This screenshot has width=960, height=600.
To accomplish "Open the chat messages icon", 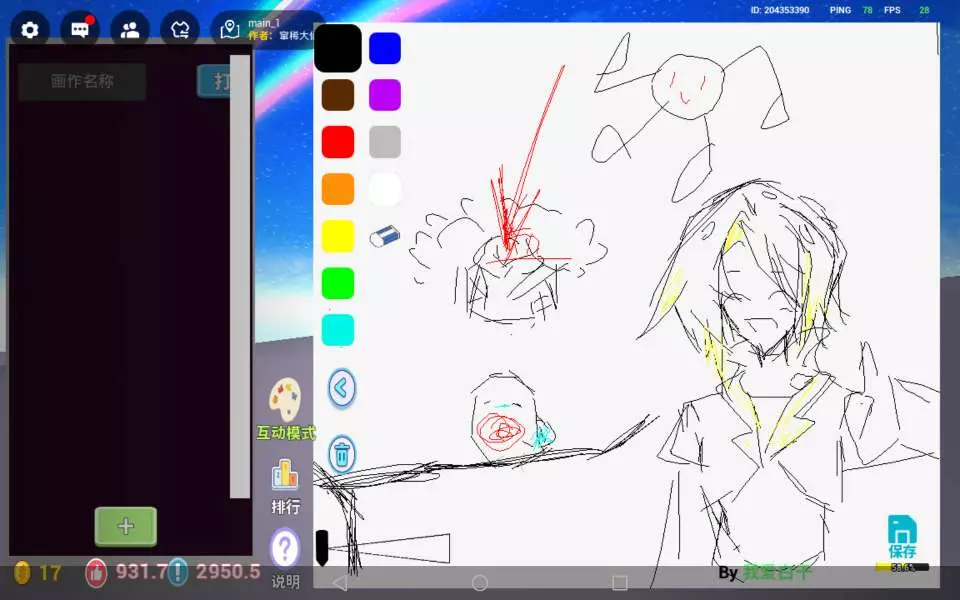I will click(x=80, y=29).
